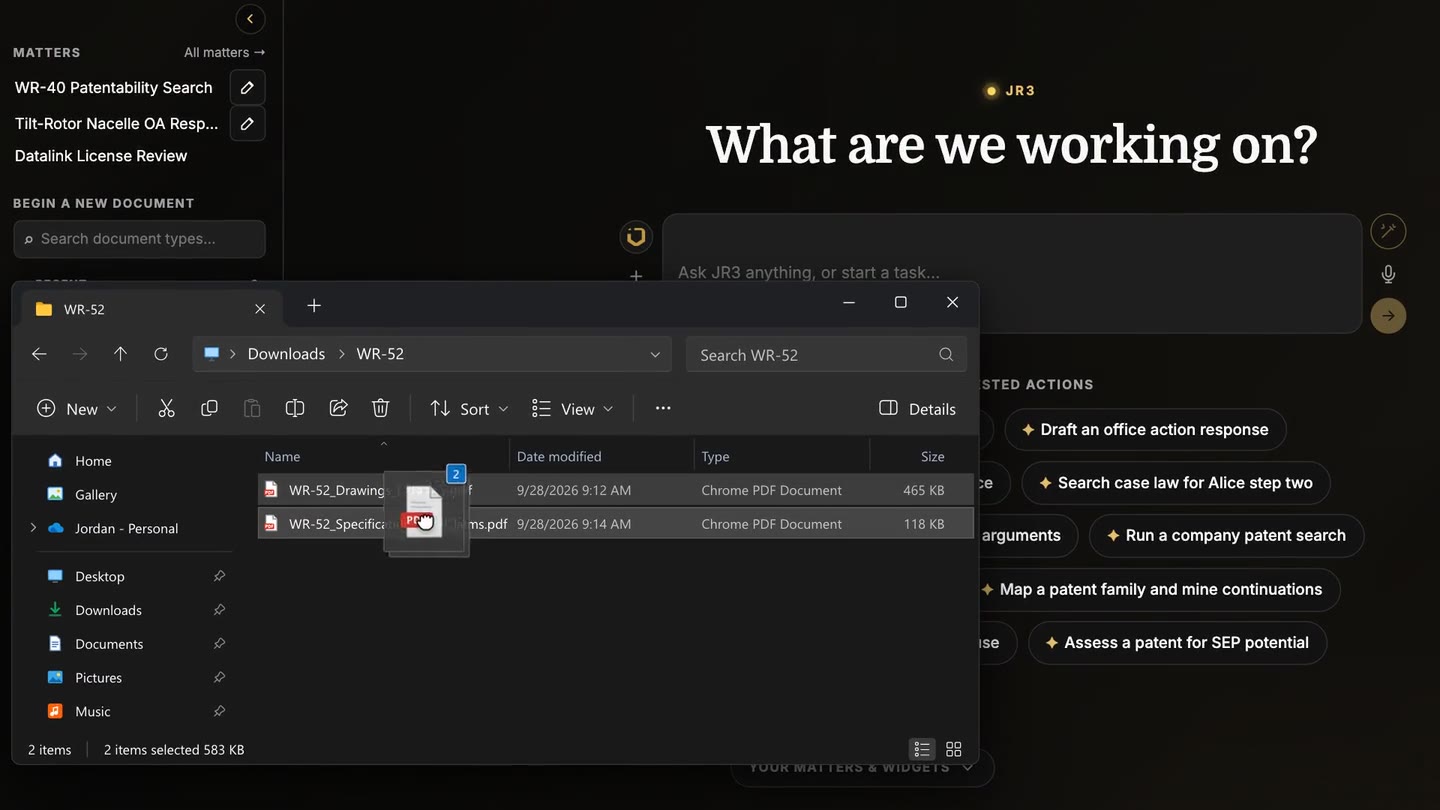Screen dimensions: 1440x810
Task: Refresh the WR-52 folder view
Action: coord(161,354)
